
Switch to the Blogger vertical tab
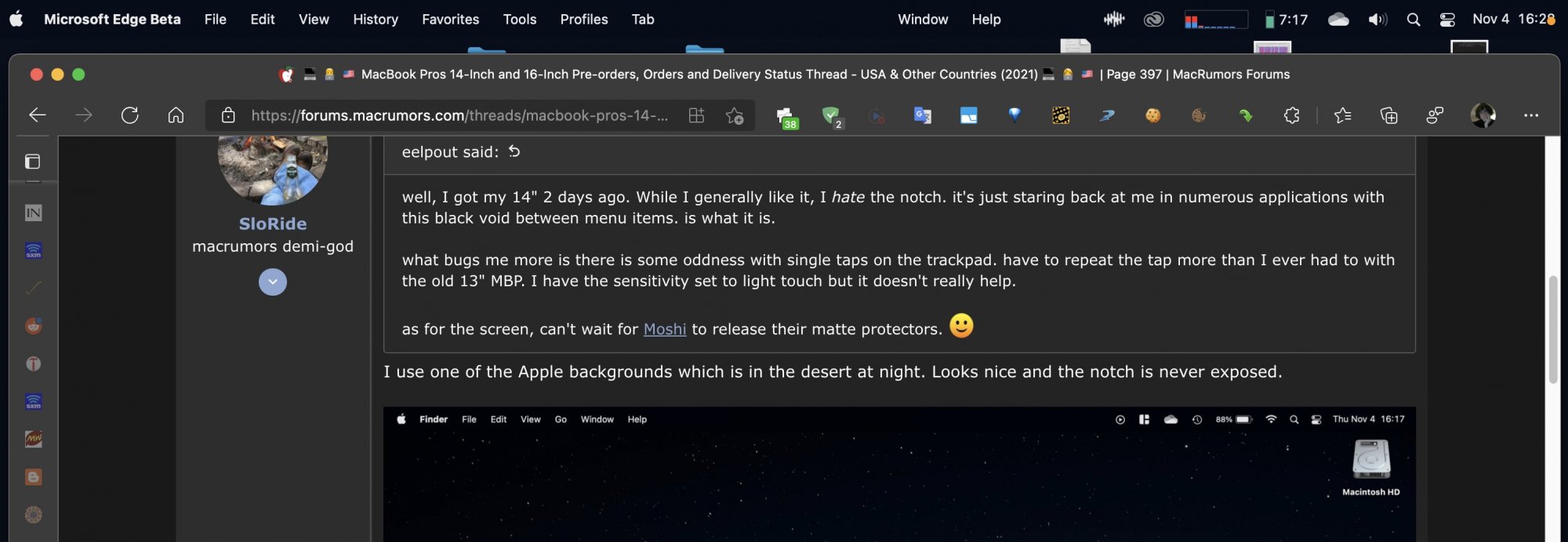[33, 477]
